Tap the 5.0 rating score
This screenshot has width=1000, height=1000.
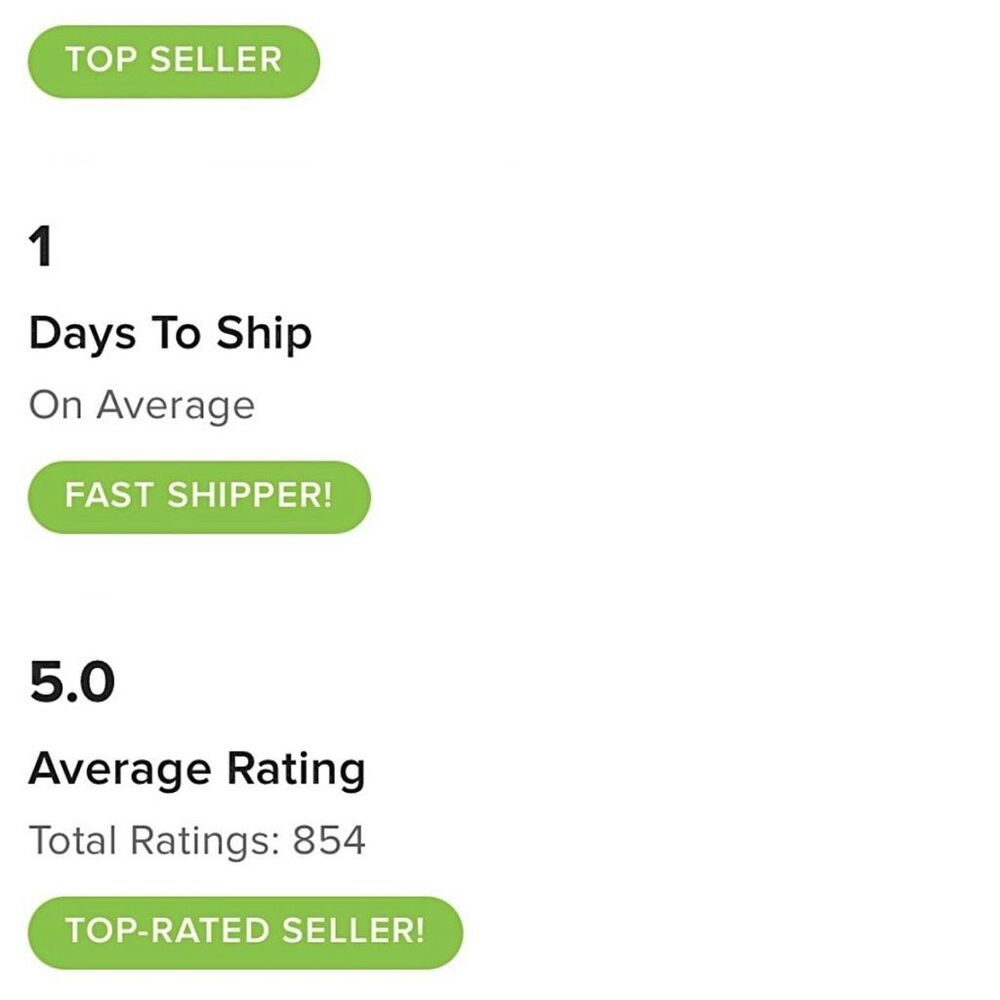click(x=72, y=683)
